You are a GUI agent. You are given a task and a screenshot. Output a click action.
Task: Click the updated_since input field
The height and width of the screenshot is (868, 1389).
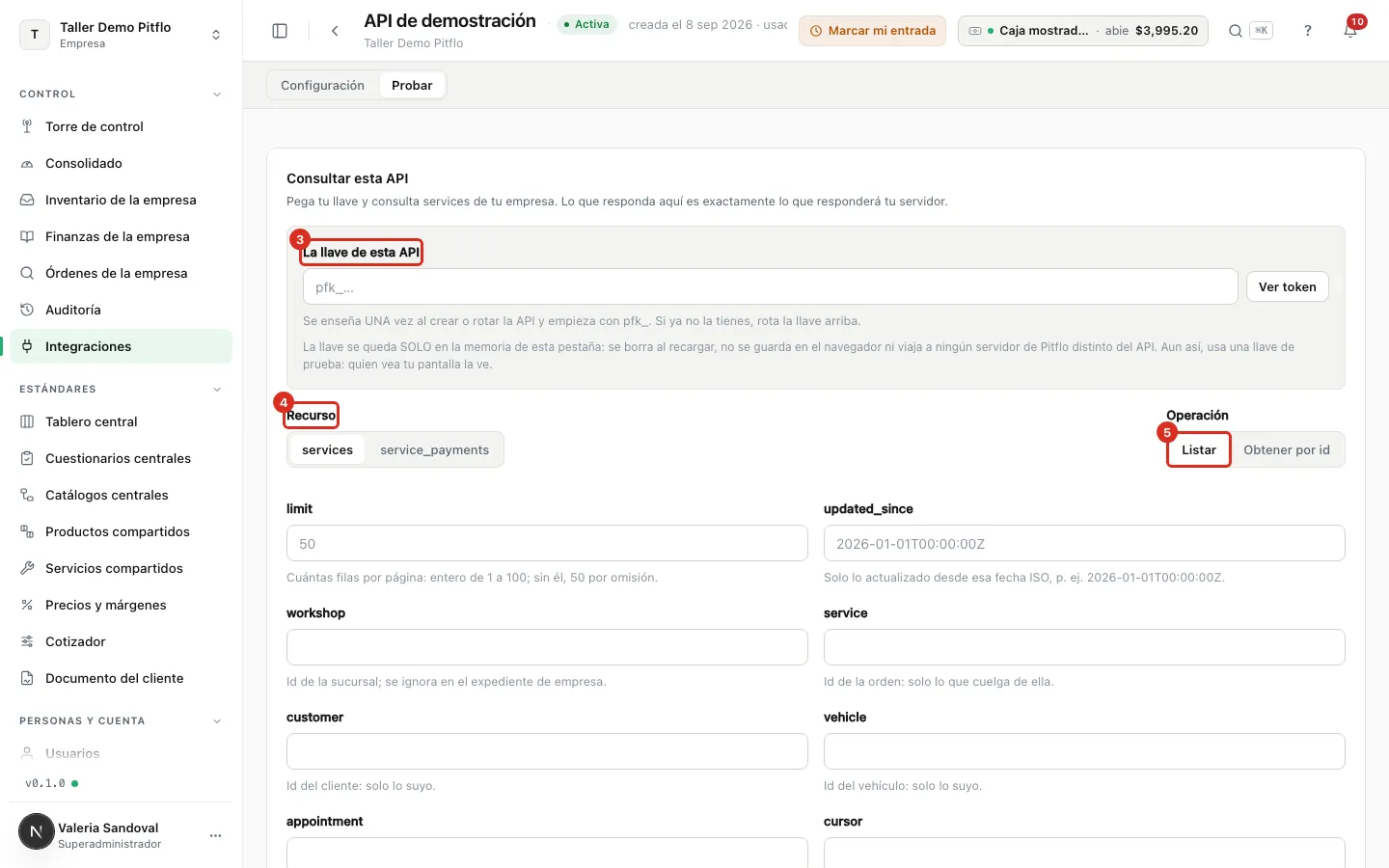(1084, 543)
